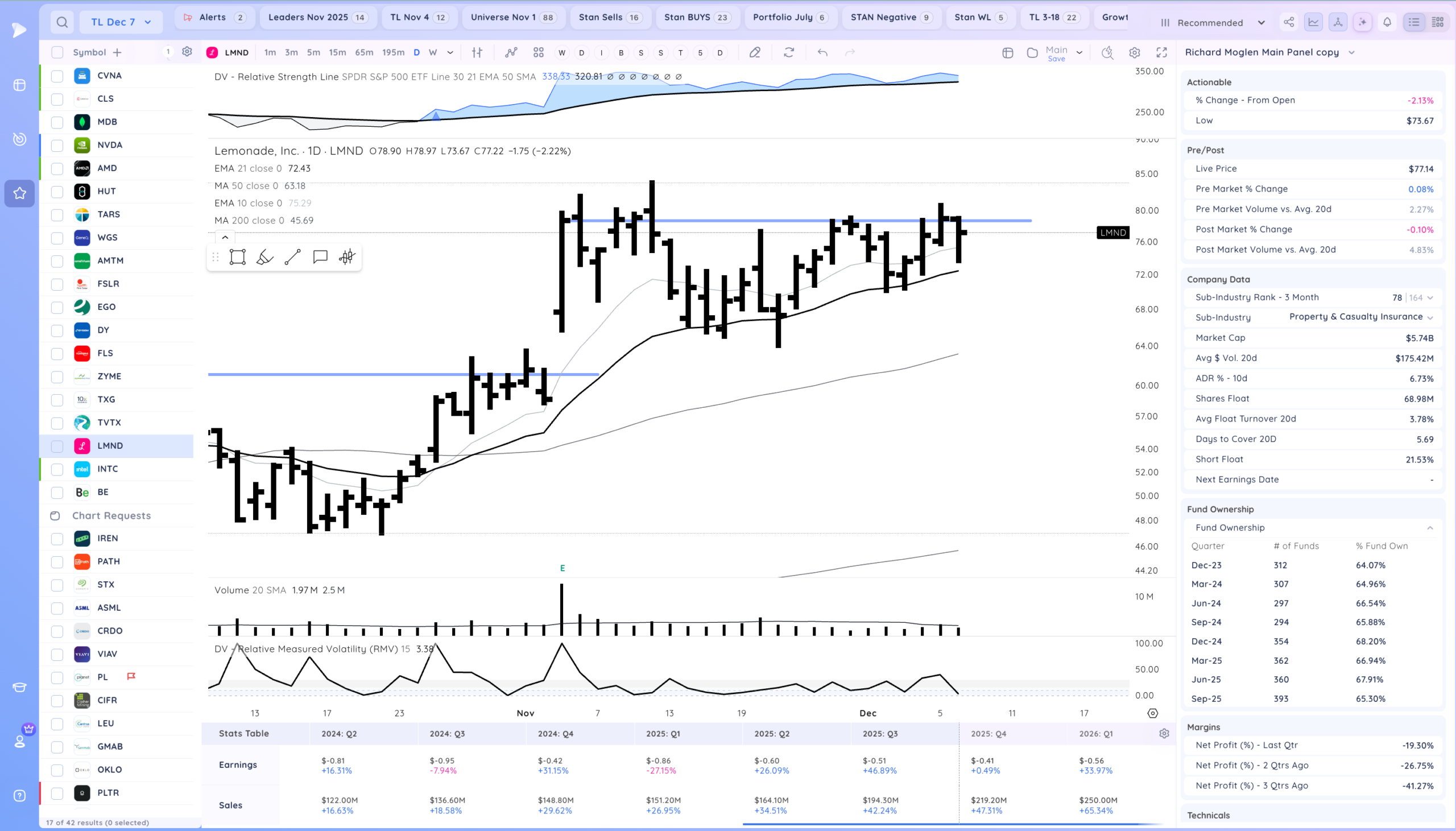
Task: Select INTC in the watchlist
Action: [x=108, y=469]
